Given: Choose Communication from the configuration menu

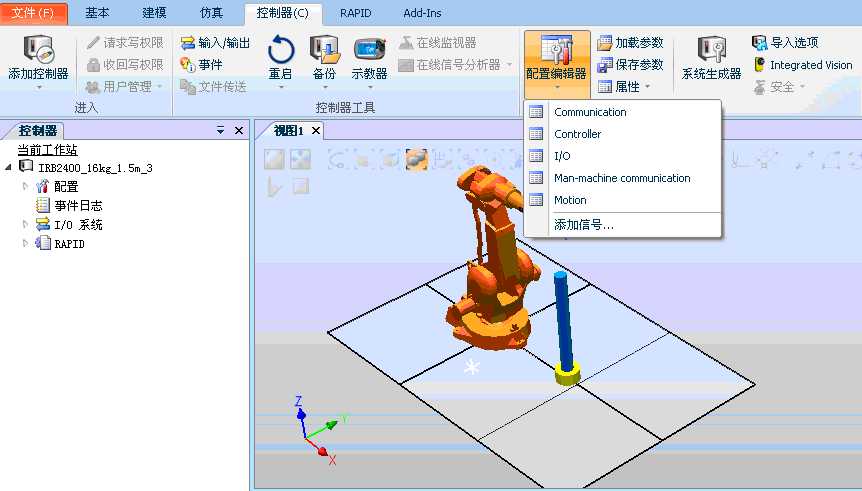Looking at the screenshot, I should click(622, 112).
